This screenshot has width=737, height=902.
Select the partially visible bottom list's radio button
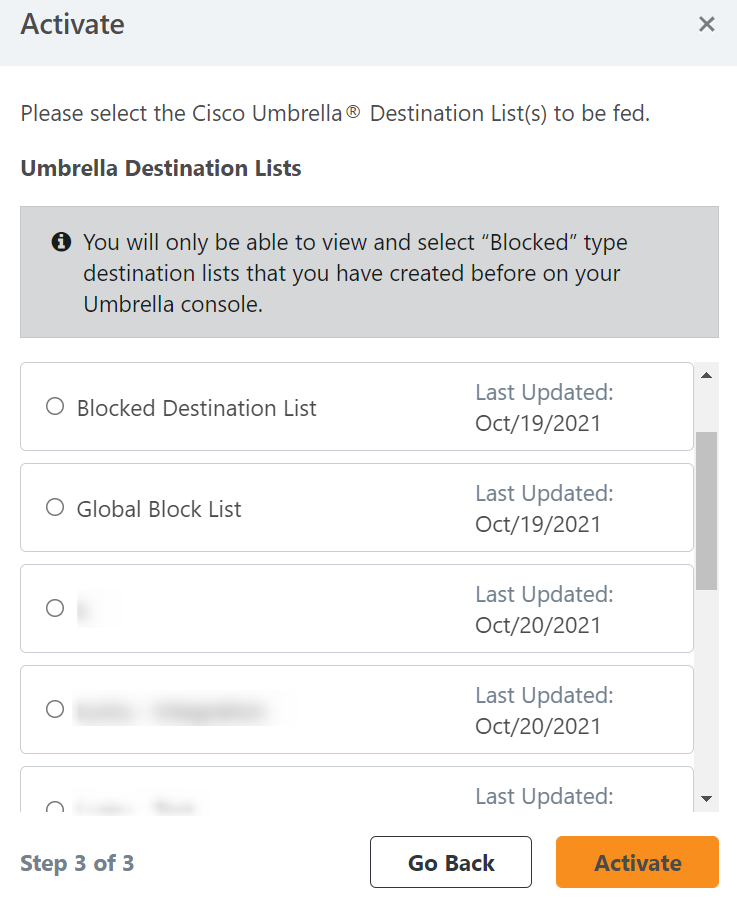(55, 806)
